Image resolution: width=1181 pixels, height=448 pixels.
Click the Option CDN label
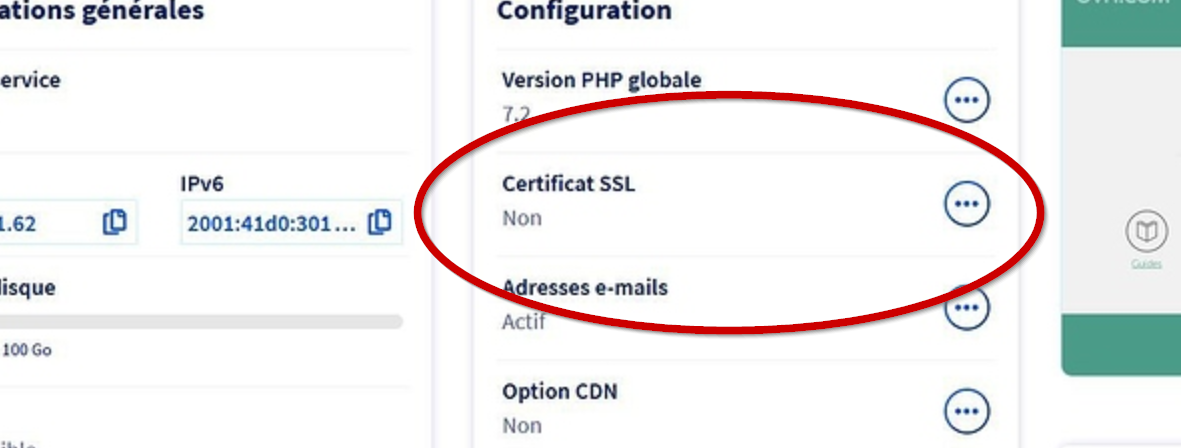(560, 392)
